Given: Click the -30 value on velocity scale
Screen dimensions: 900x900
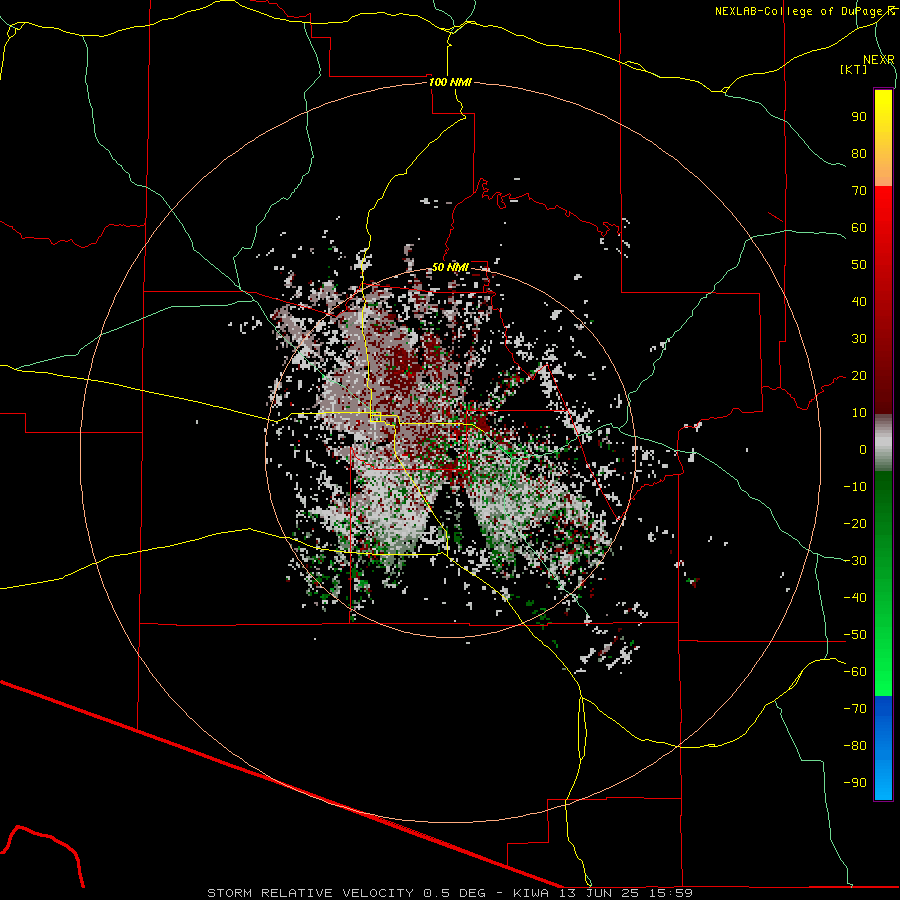Looking at the screenshot, I should 855,561.
